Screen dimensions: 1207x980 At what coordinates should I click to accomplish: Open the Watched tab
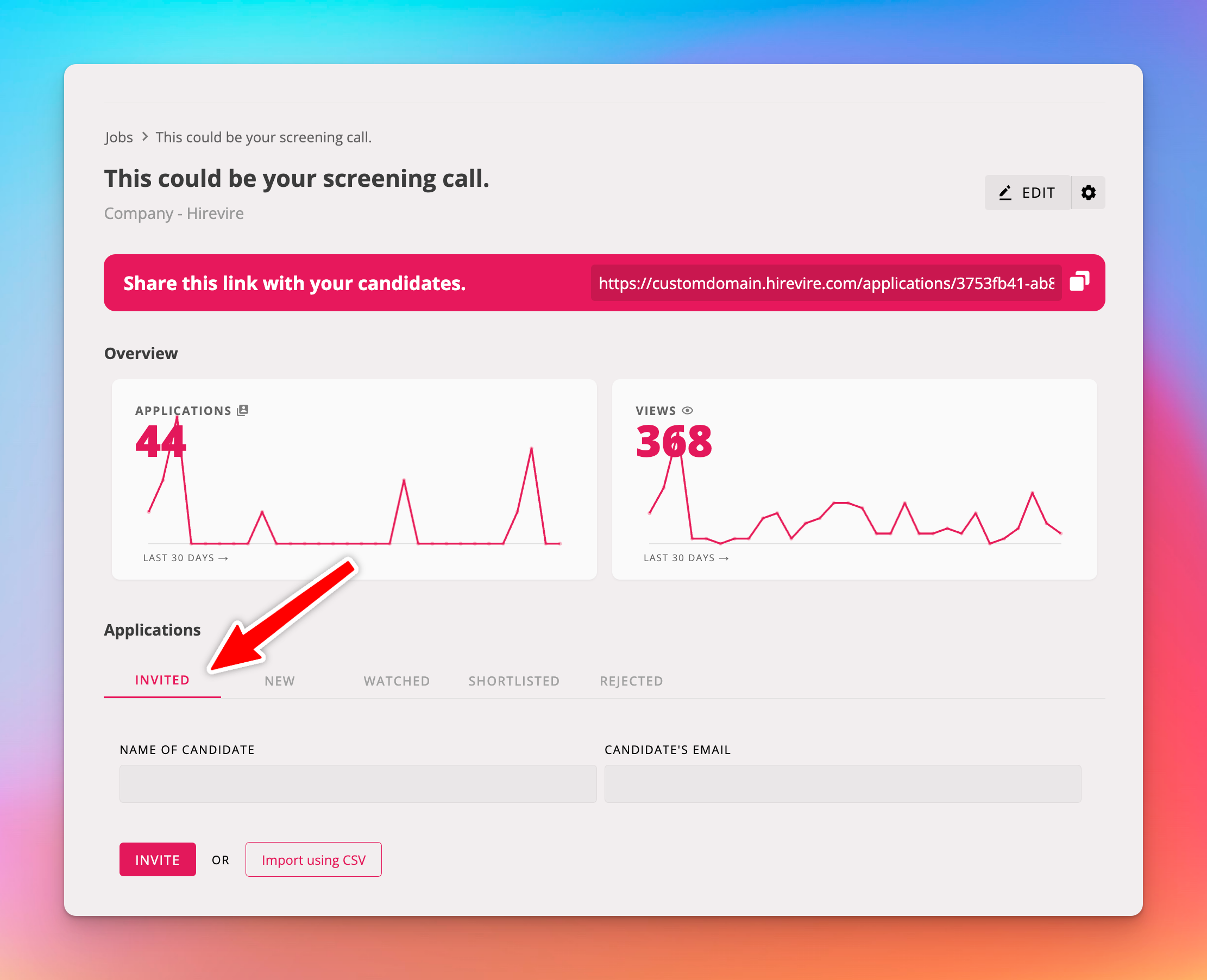397,681
